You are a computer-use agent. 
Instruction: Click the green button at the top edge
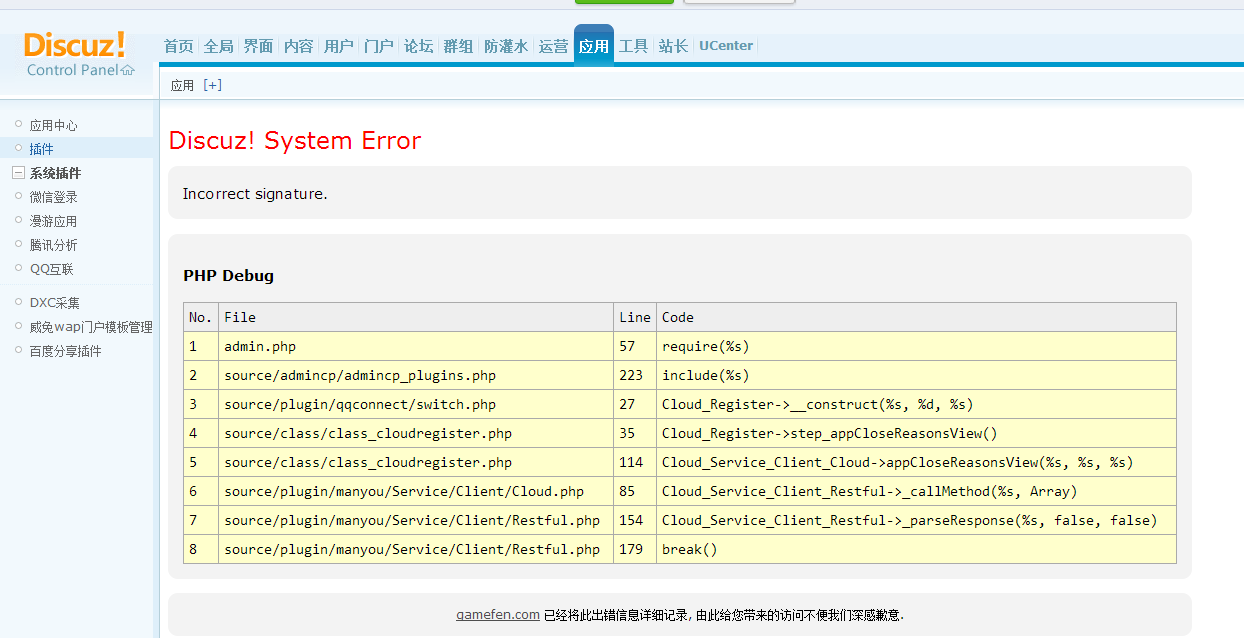click(x=624, y=3)
